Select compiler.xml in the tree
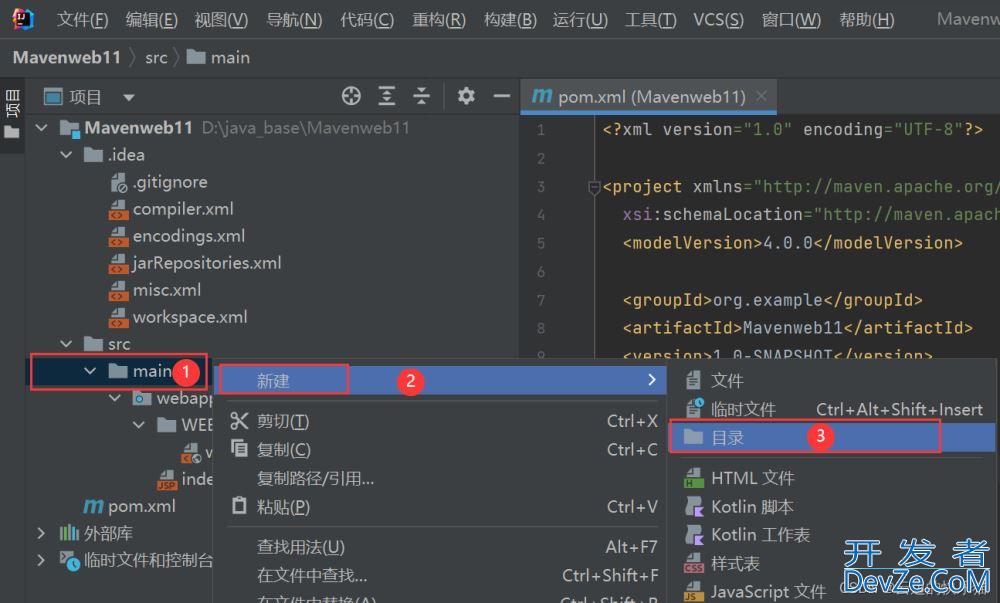Image resolution: width=1000 pixels, height=603 pixels. tap(172, 209)
